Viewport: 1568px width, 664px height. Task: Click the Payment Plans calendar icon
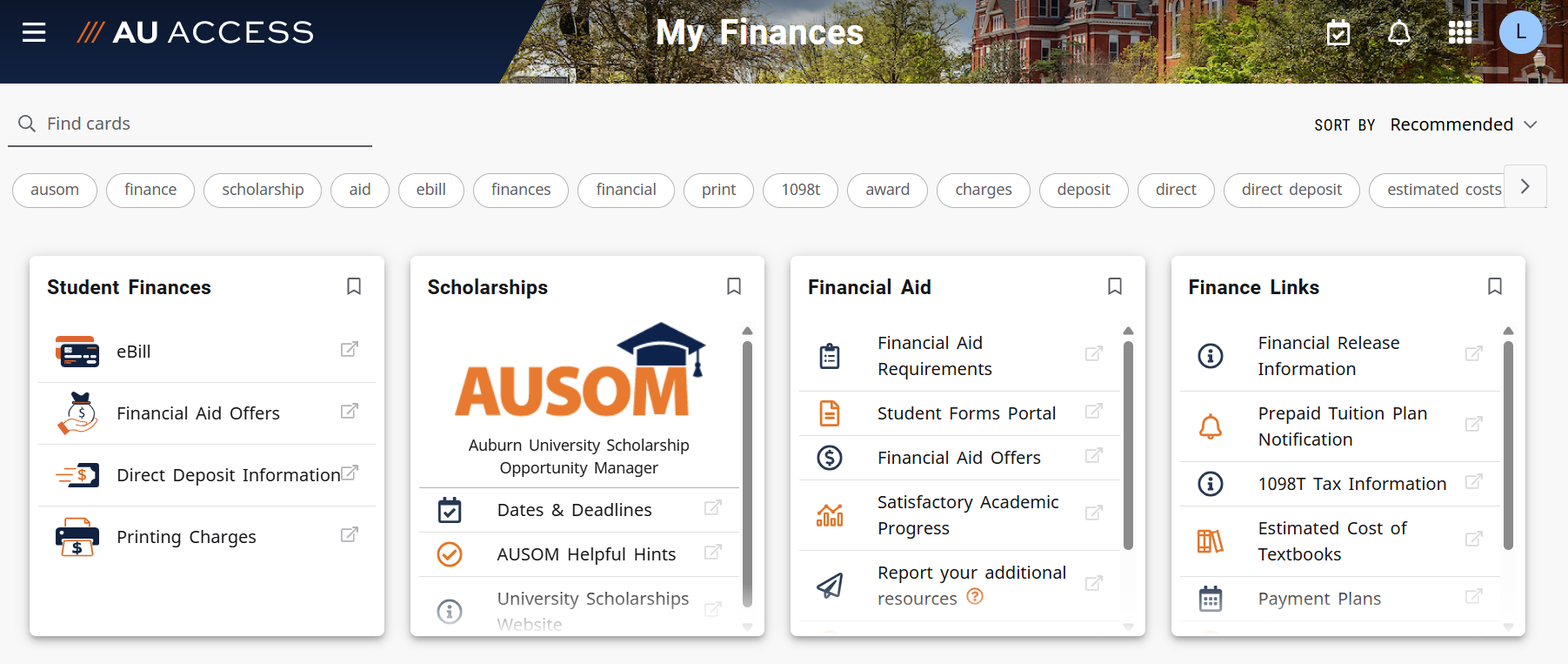(x=1211, y=599)
